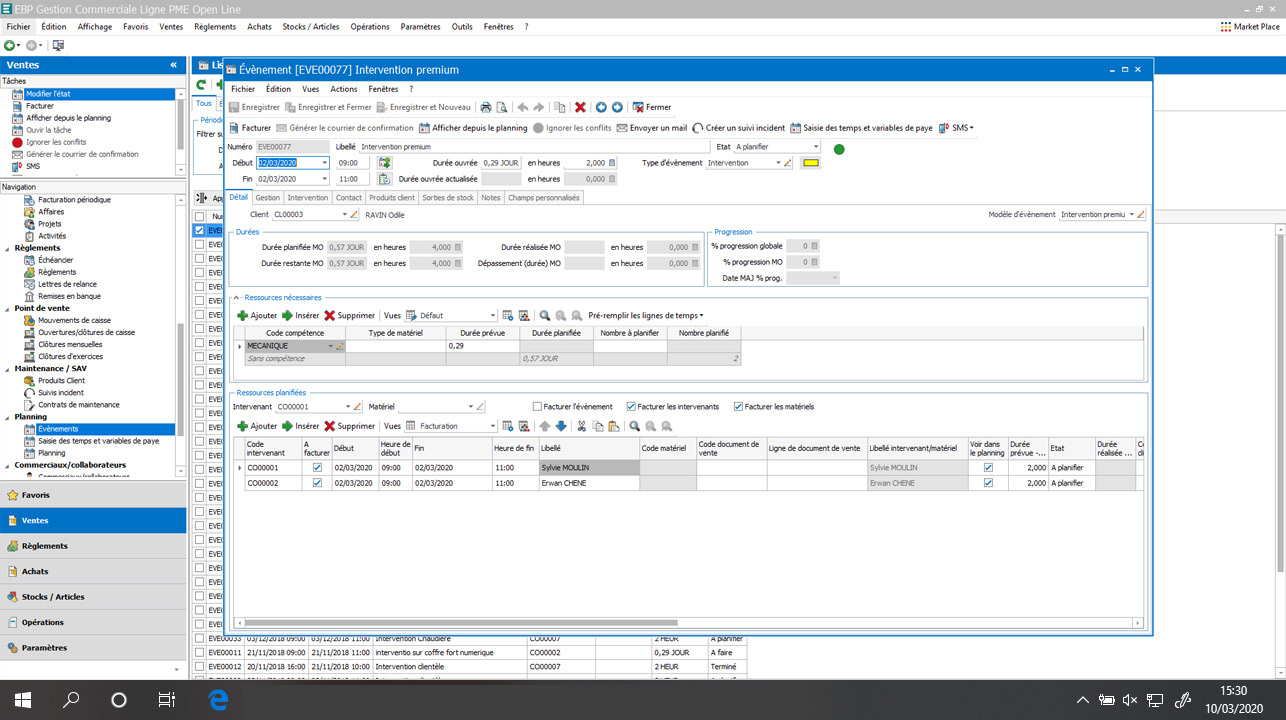The image size is (1286, 720).
Task: Click the Envoyer un mail envelope icon
Action: [622, 128]
